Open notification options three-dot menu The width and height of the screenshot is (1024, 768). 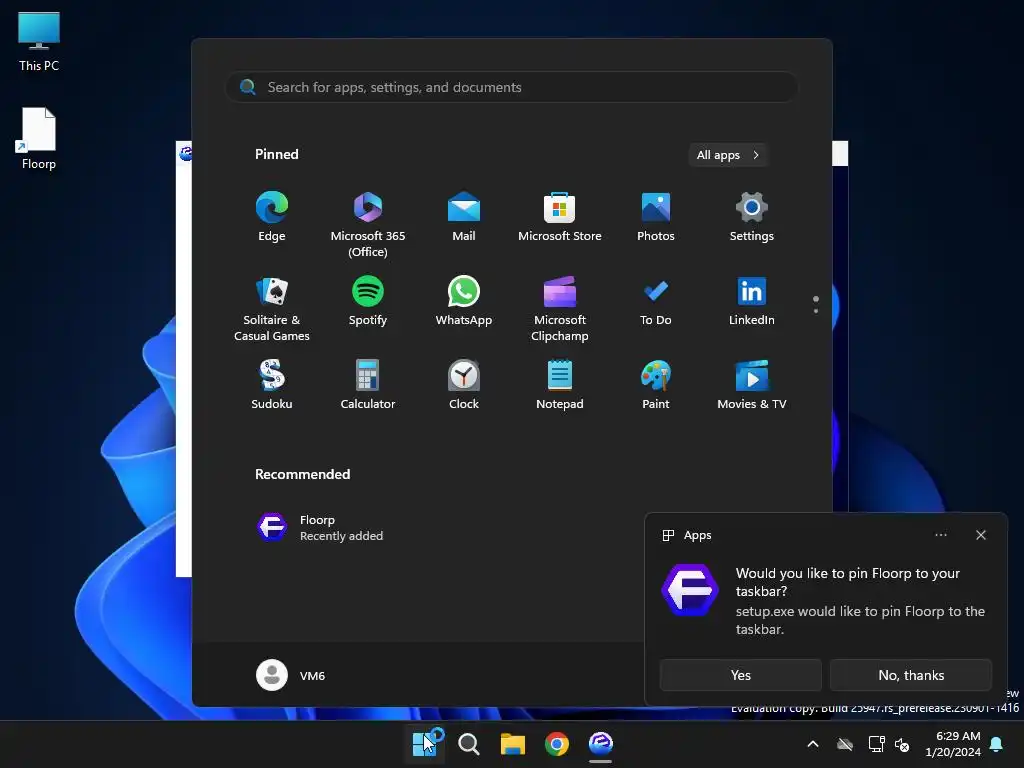tap(940, 535)
